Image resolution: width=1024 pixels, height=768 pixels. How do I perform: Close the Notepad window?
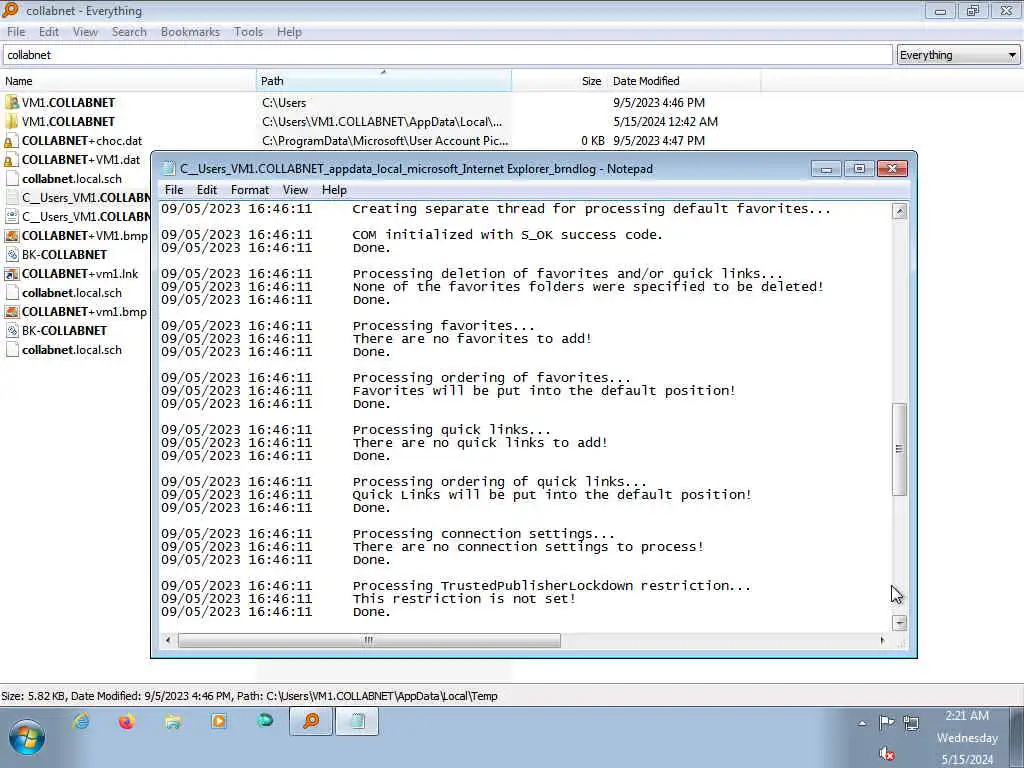tap(892, 168)
